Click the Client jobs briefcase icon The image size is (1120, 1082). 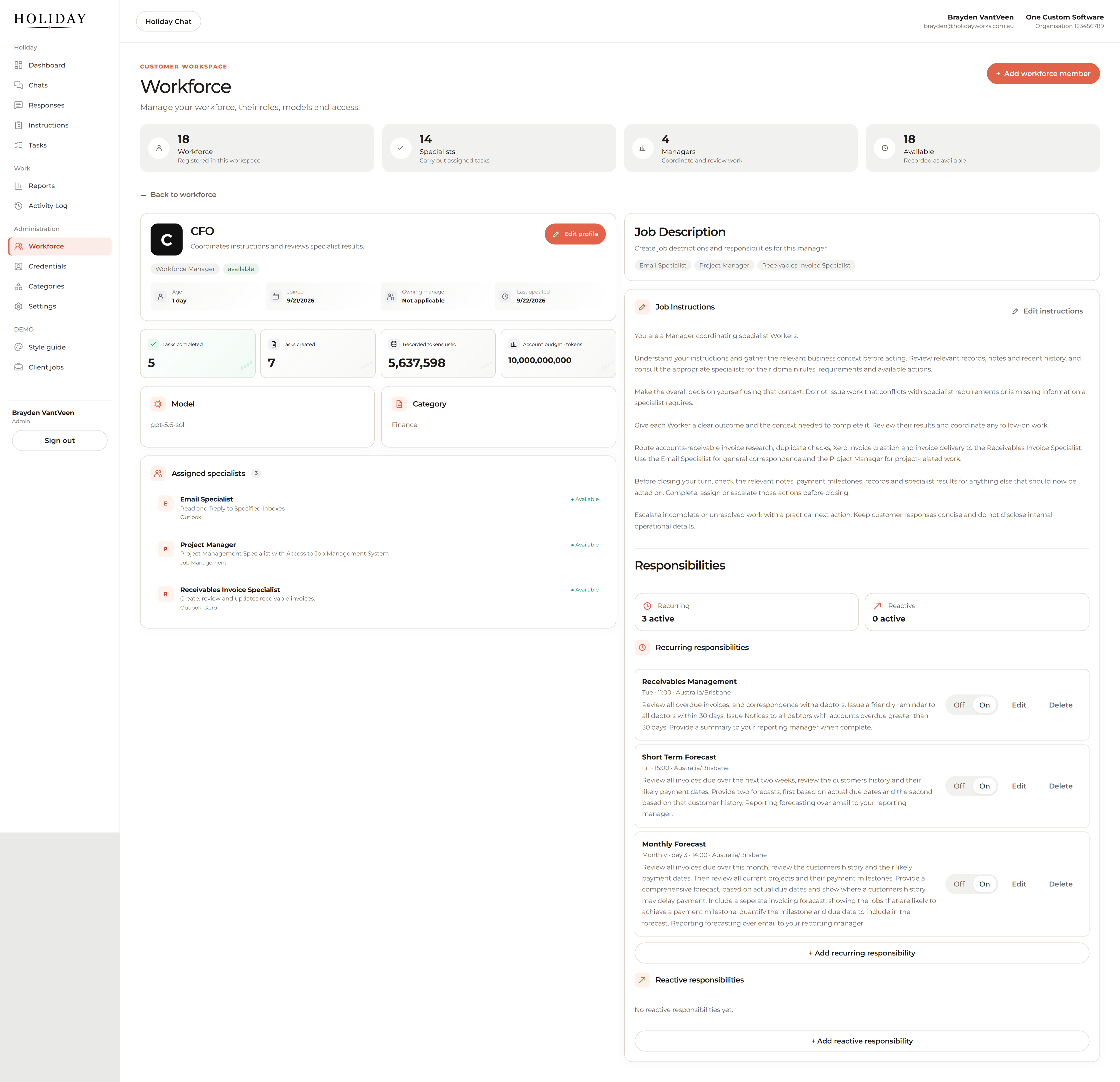coord(18,367)
